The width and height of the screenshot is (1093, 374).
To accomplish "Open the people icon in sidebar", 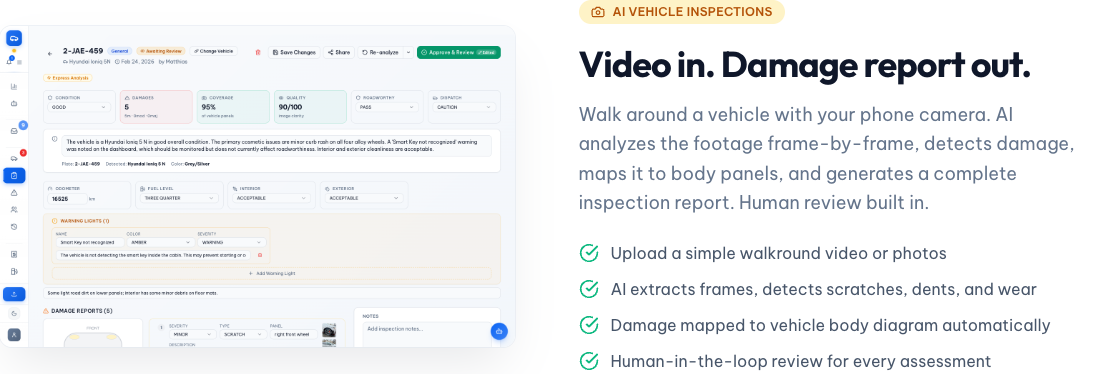I will click(14, 210).
